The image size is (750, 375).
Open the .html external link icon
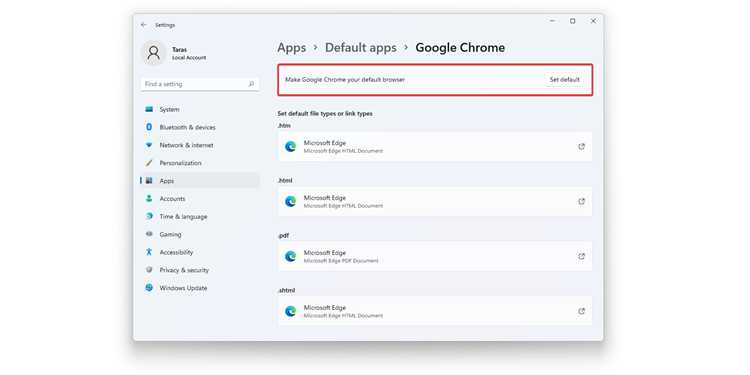click(582, 201)
